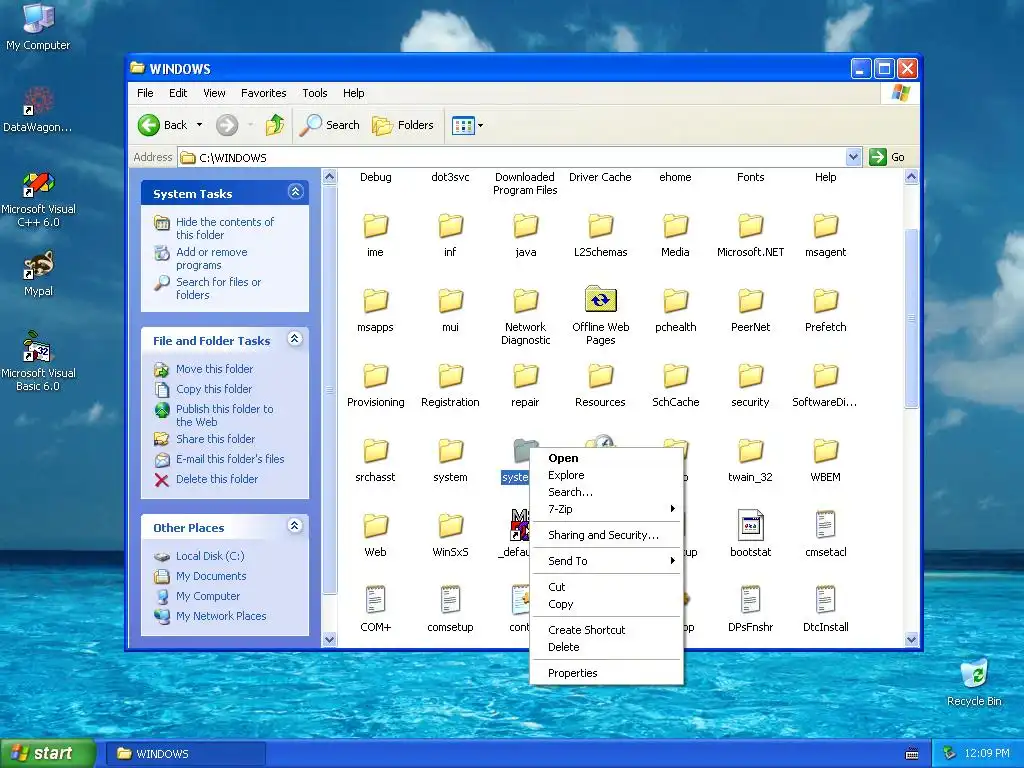This screenshot has width=1024, height=768.
Task: Choose Sharing and Security... from context menu
Action: tap(606, 535)
